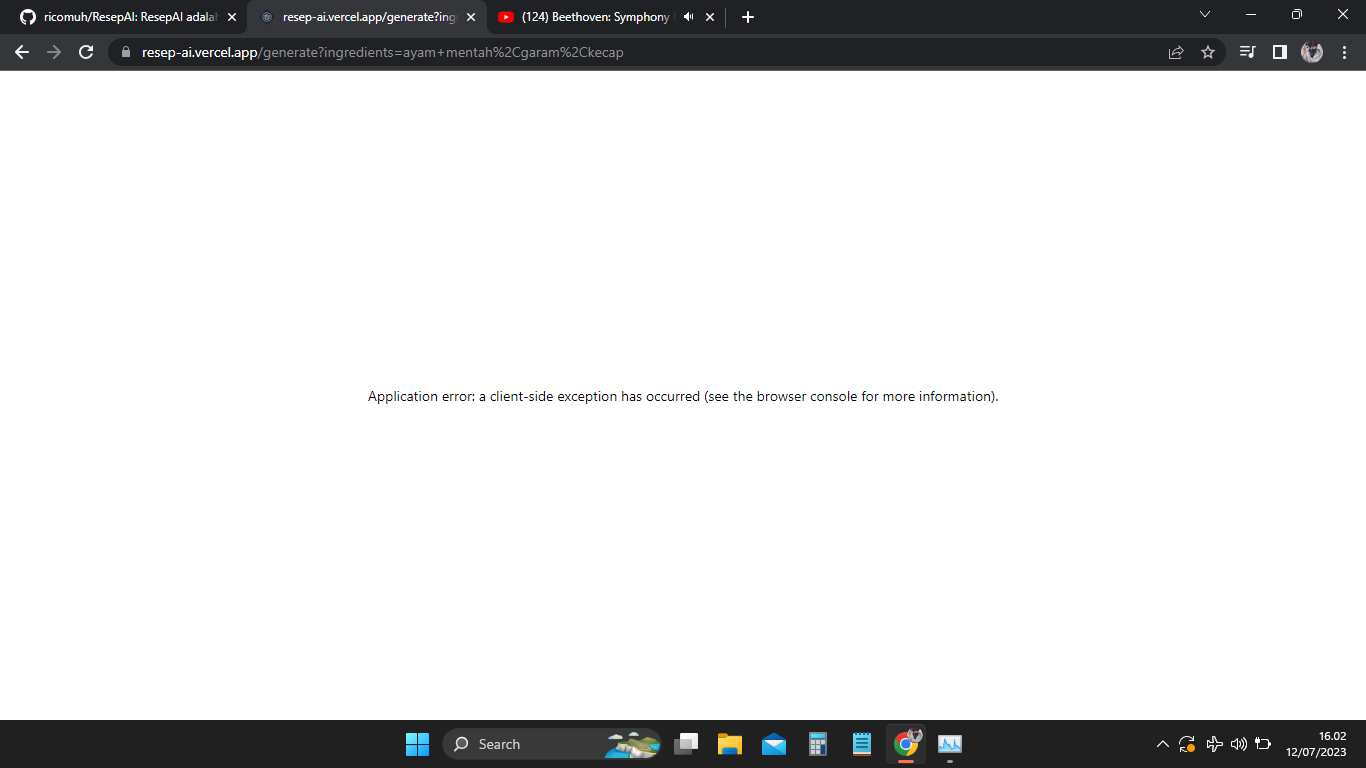Open Chrome media controls
1366x768 pixels.
[x=1246, y=51]
